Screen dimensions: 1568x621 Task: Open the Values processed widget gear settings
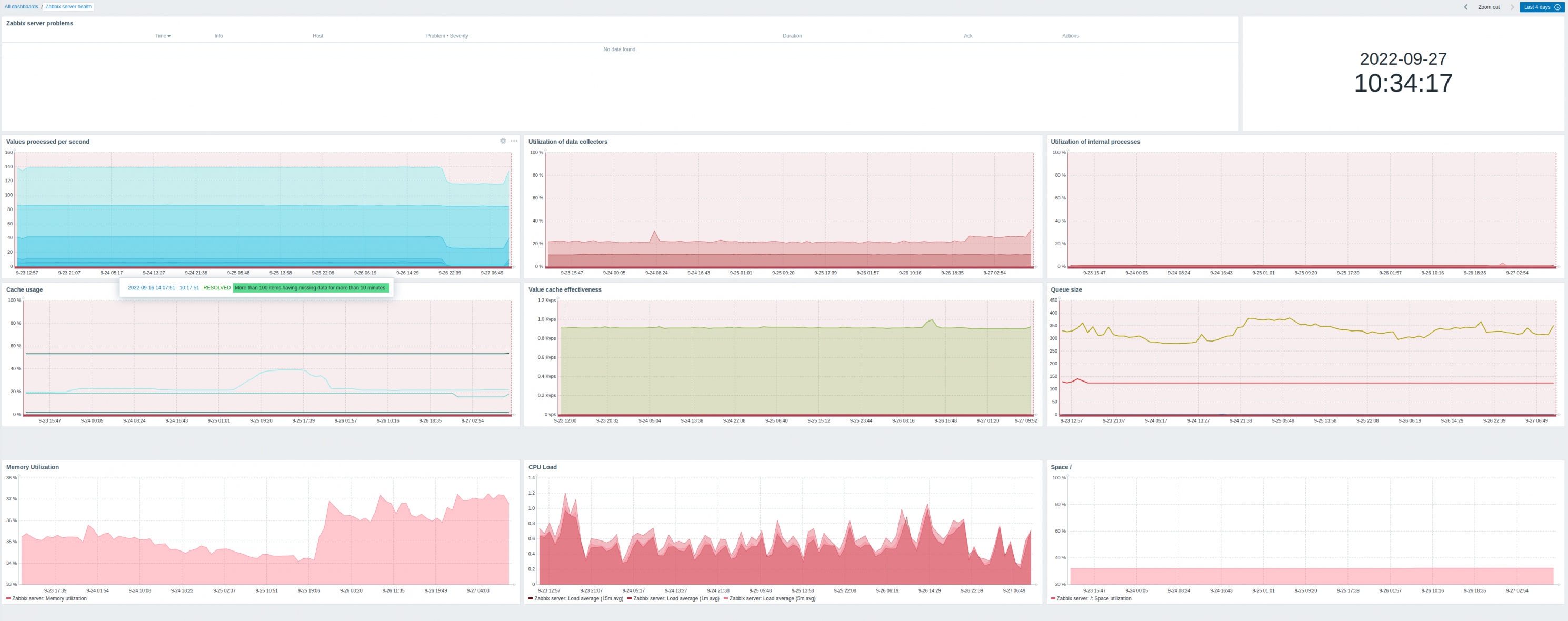(503, 141)
